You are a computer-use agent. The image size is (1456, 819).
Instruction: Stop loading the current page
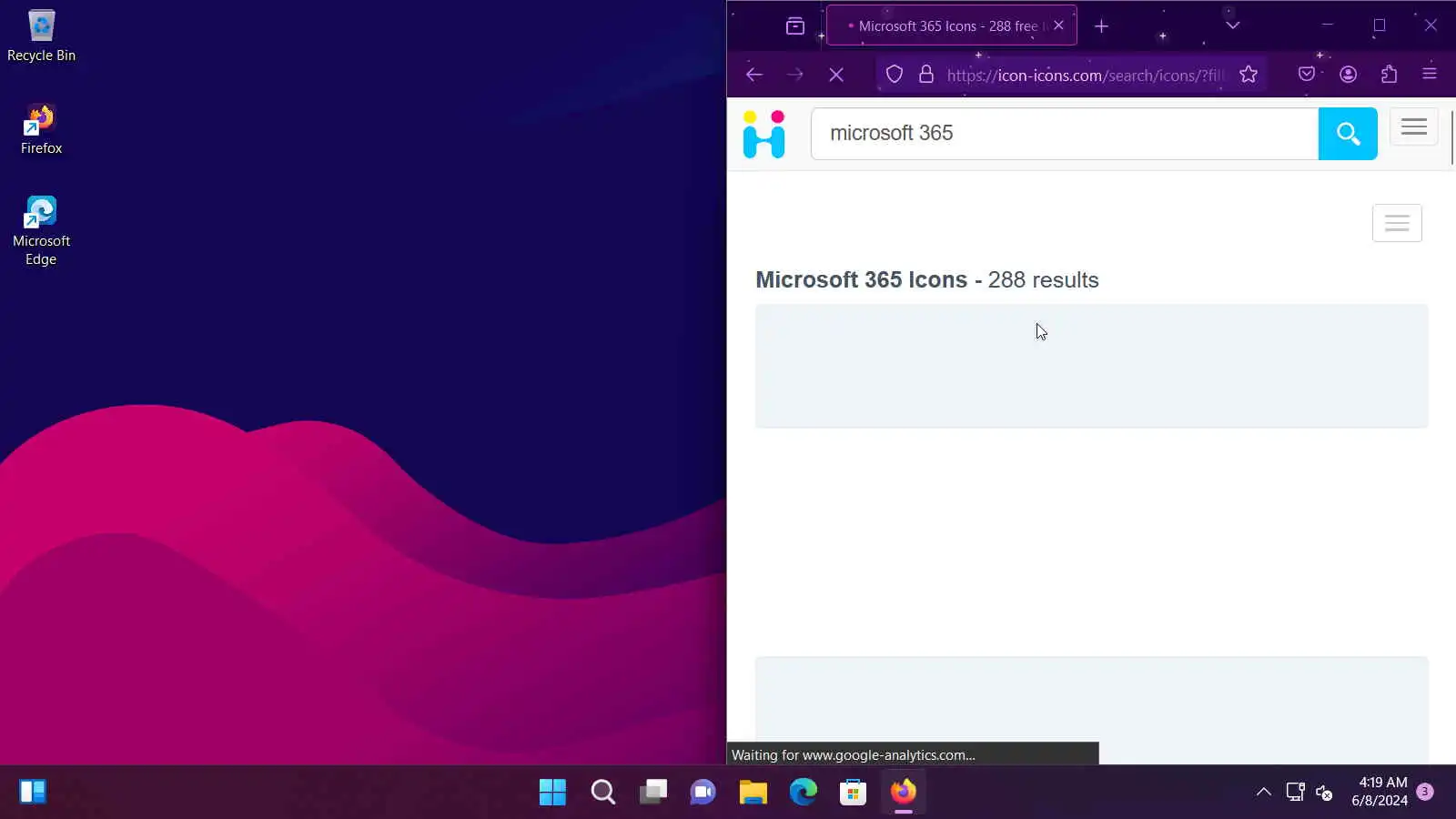click(x=836, y=75)
